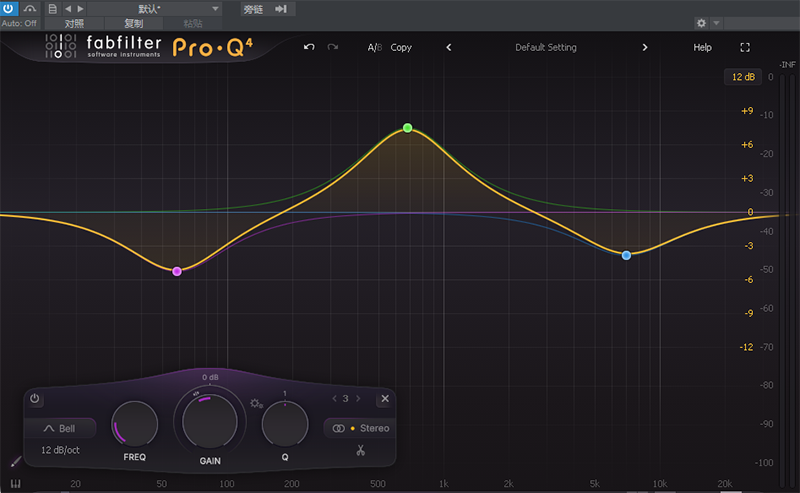Toggle the 旁链 sidechain button
800x493 pixels.
[x=253, y=9]
